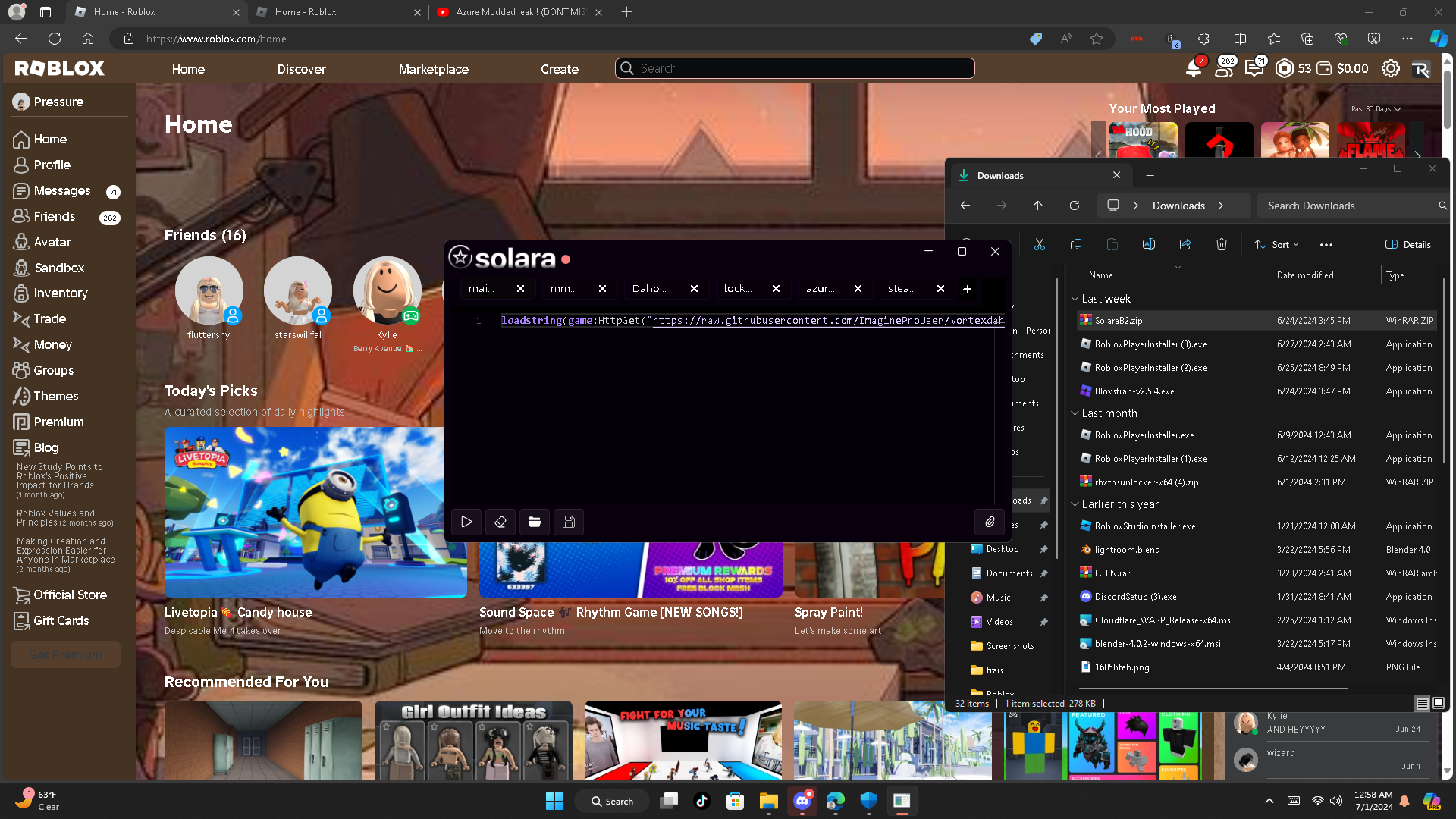Refresh the Downloads folder

pyautogui.click(x=1075, y=206)
